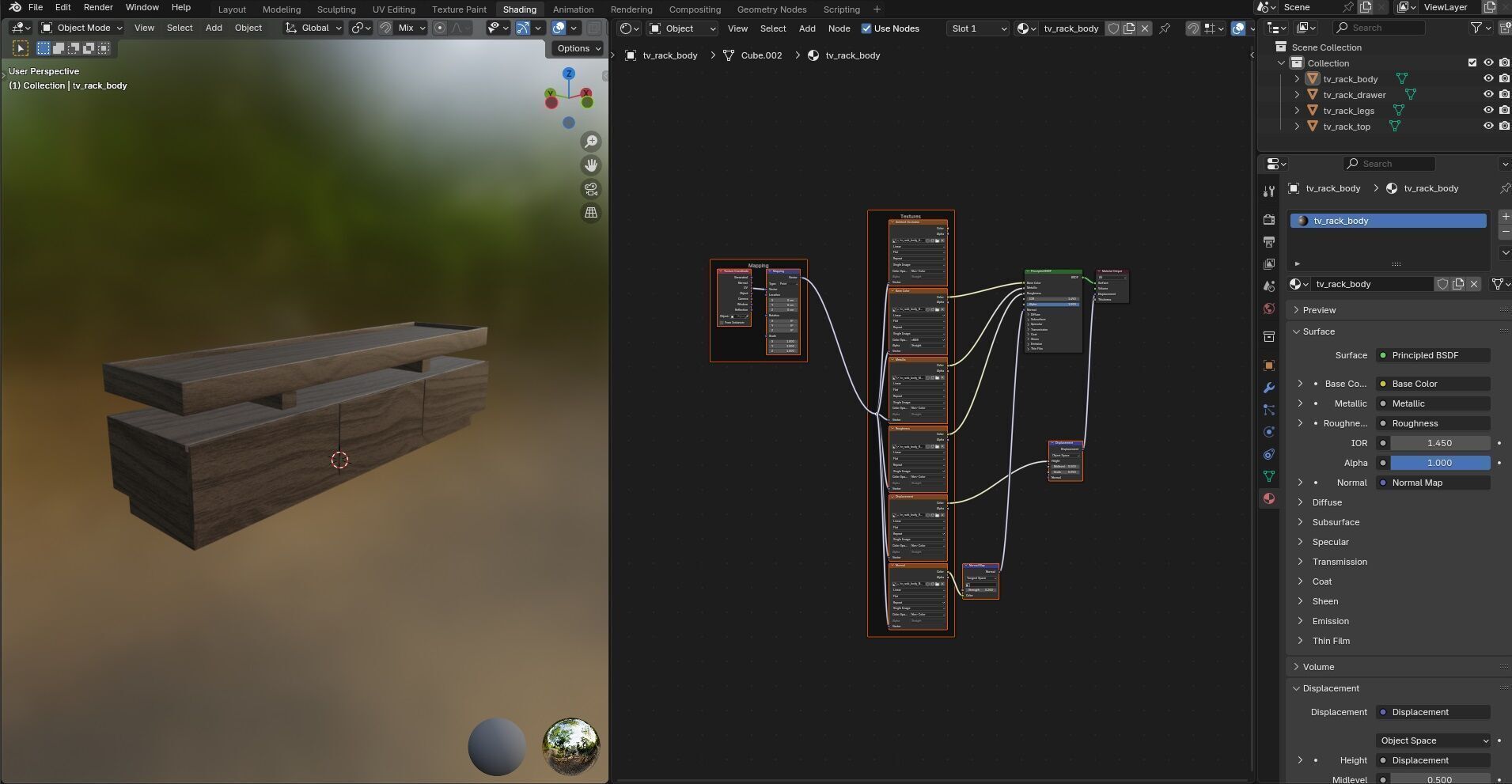Hide tv_rack_drawer in the viewport
Image resolution: width=1512 pixels, height=784 pixels.
coord(1488,95)
